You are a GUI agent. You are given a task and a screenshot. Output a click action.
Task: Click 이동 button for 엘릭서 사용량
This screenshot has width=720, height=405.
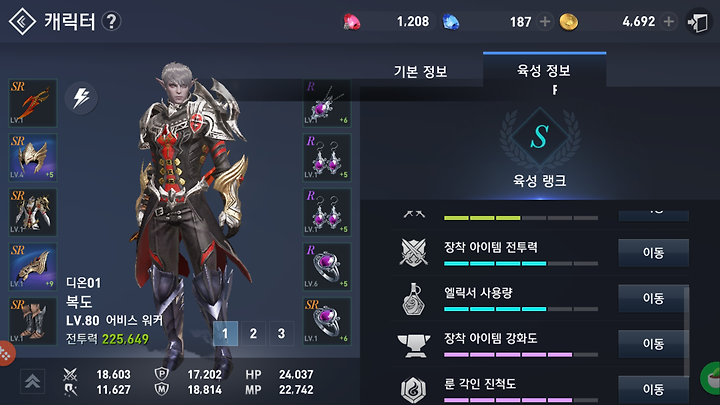click(x=653, y=298)
